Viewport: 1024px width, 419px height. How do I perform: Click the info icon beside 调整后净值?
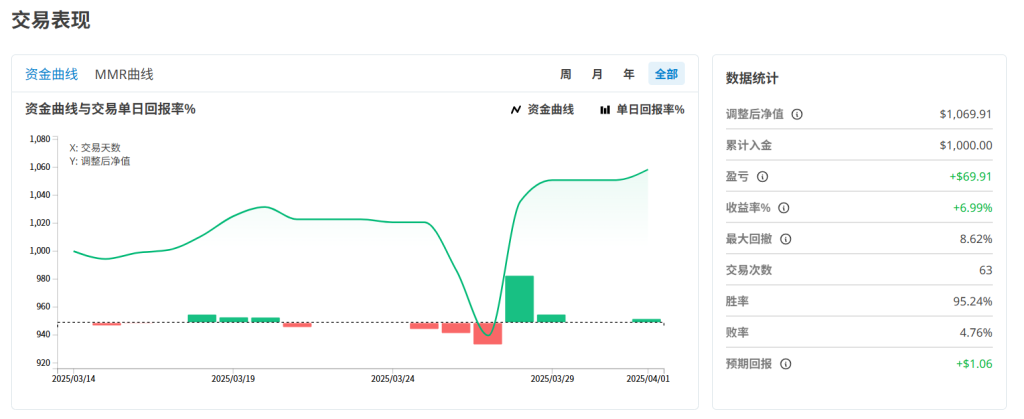[x=797, y=115]
